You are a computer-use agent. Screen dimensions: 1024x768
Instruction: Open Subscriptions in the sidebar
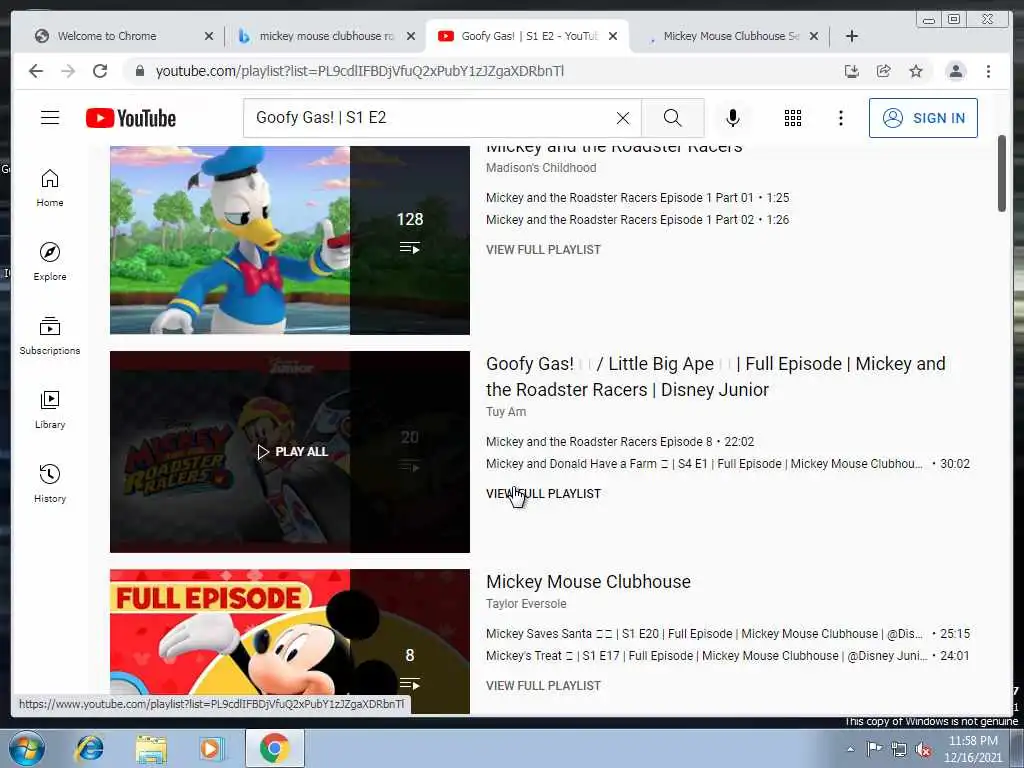tap(50, 336)
